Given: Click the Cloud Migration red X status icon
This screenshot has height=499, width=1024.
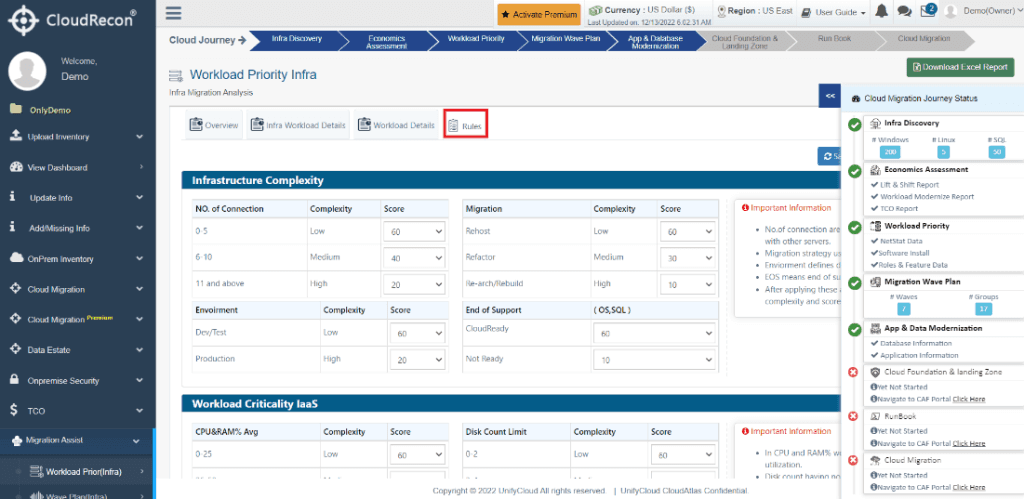Looking at the screenshot, I should tap(852, 460).
